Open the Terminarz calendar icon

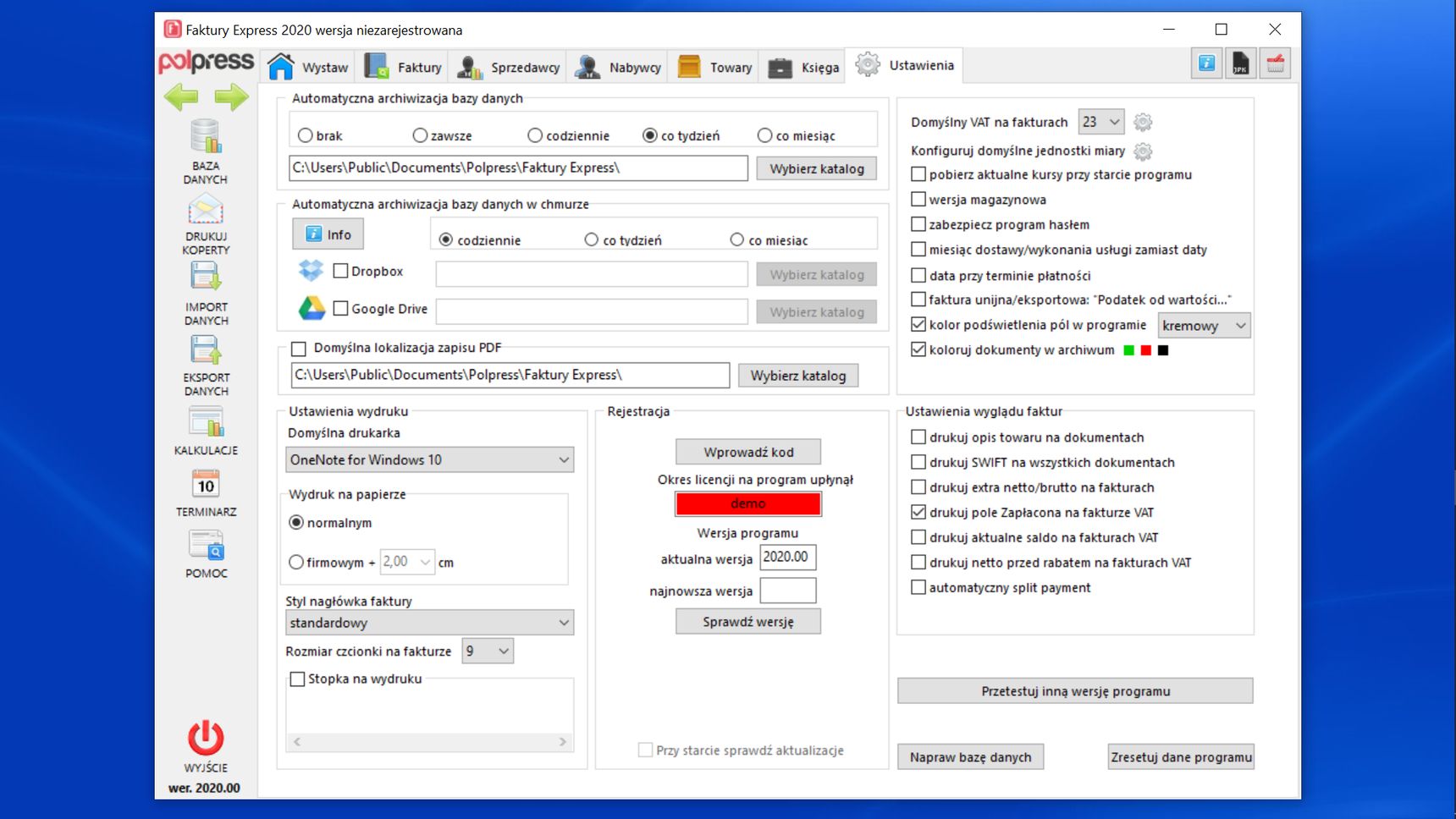pyautogui.click(x=206, y=483)
